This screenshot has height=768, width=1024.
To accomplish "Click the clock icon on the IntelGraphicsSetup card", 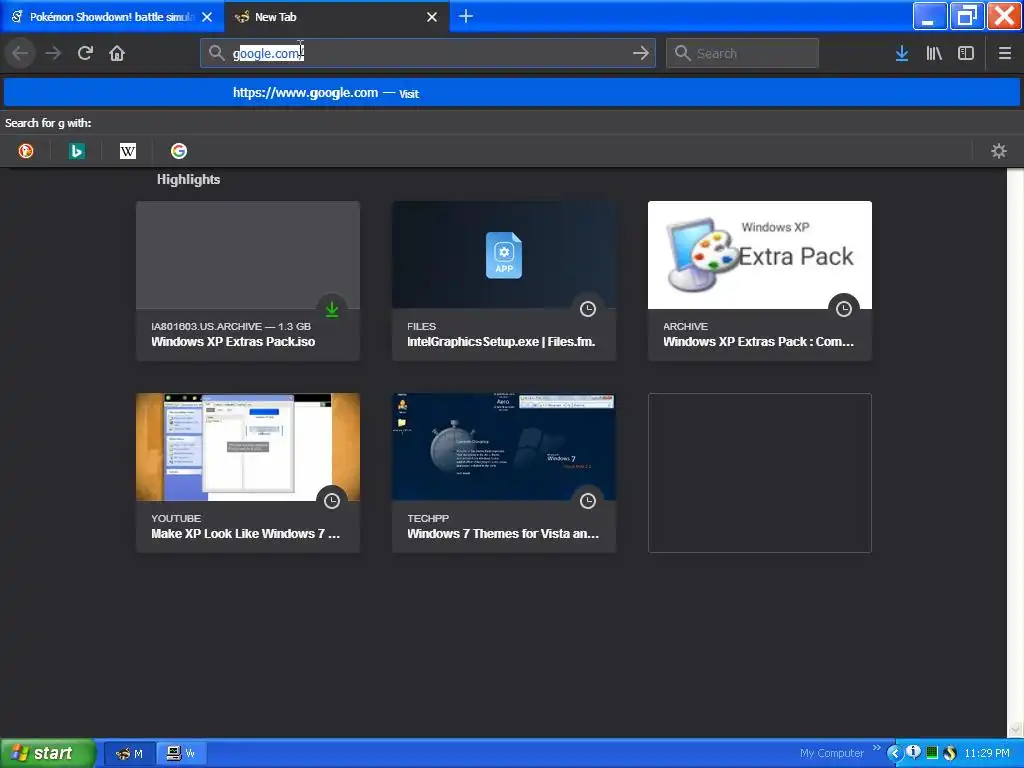I will click(x=588, y=309).
